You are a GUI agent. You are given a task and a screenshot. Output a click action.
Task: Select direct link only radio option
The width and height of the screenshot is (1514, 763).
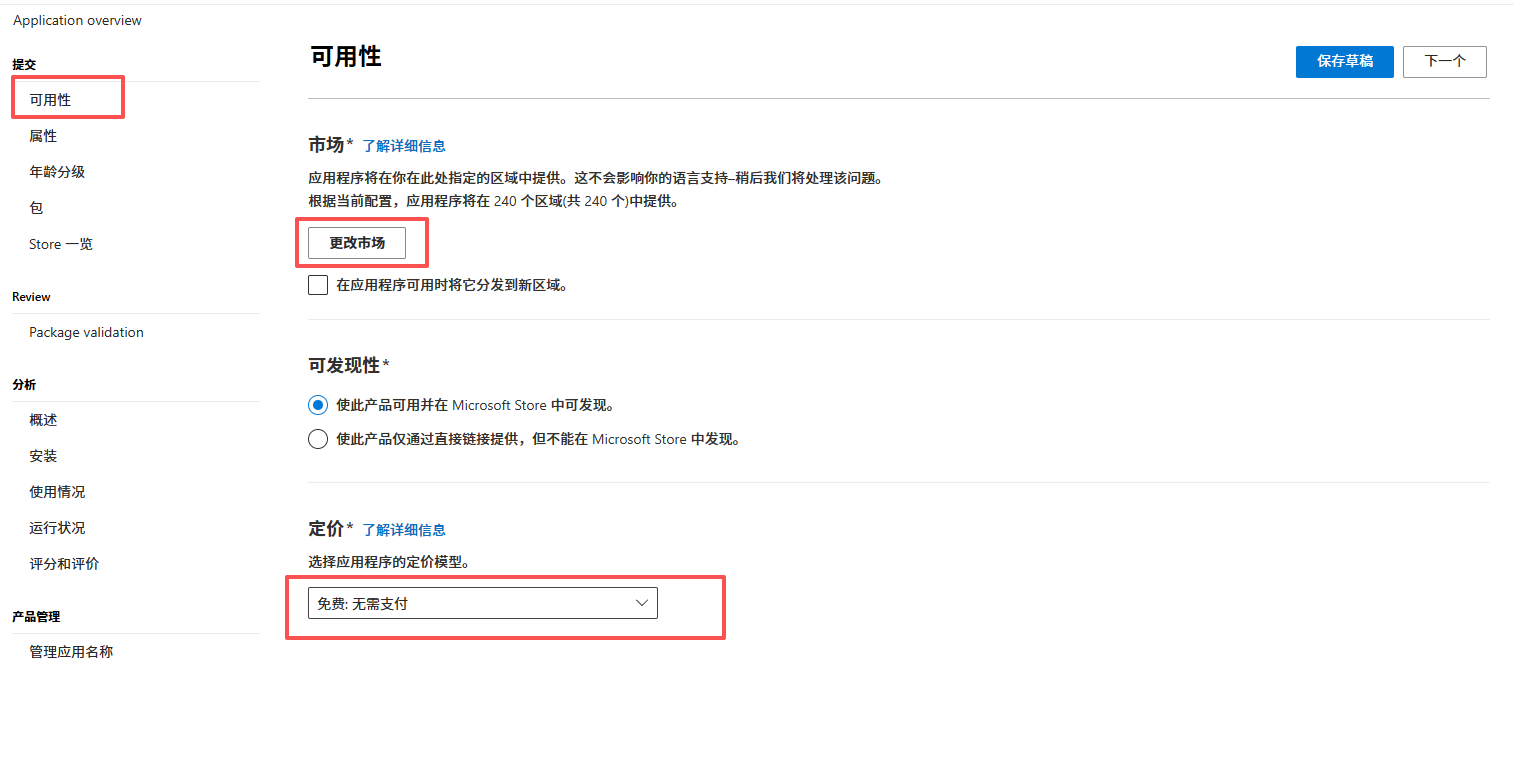[x=318, y=439]
